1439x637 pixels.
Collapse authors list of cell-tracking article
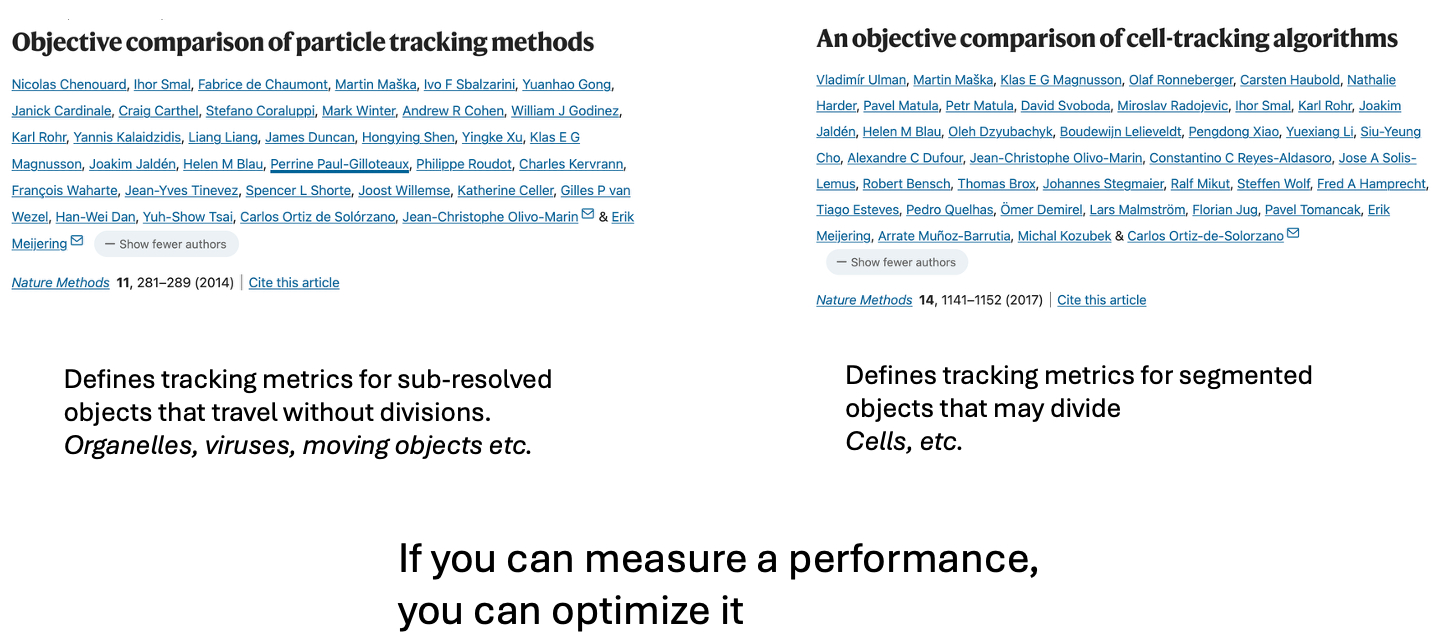[896, 262]
